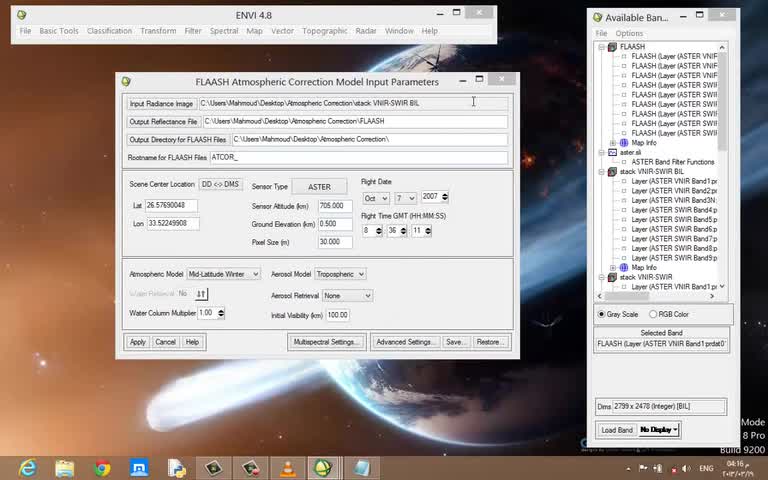The image size is (768, 480).
Task: Click the ENVI 4.8 window logo icon
Action: (21, 15)
